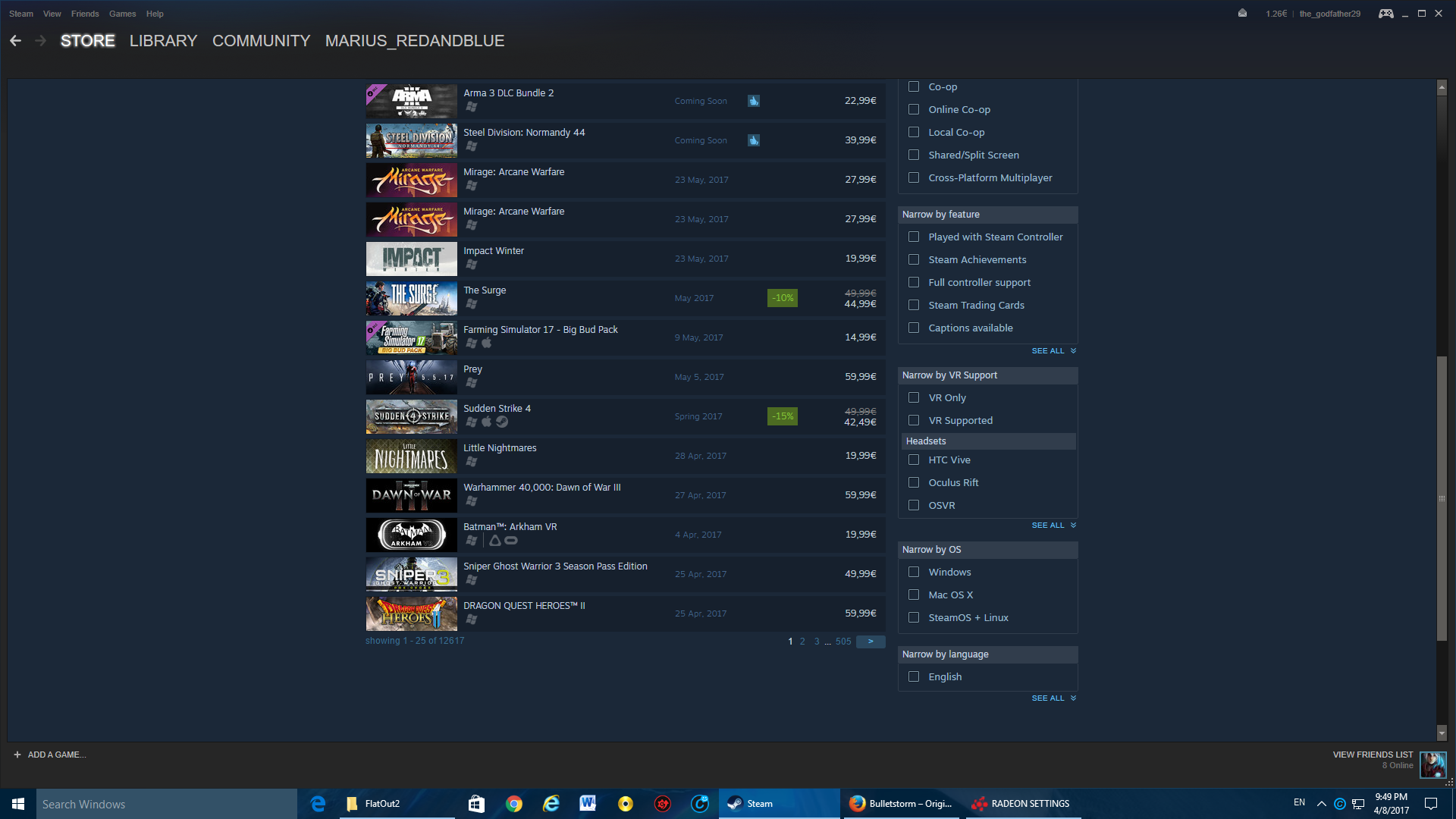Image resolution: width=1456 pixels, height=819 pixels.
Task: Open the Games menu
Action: 122,14
